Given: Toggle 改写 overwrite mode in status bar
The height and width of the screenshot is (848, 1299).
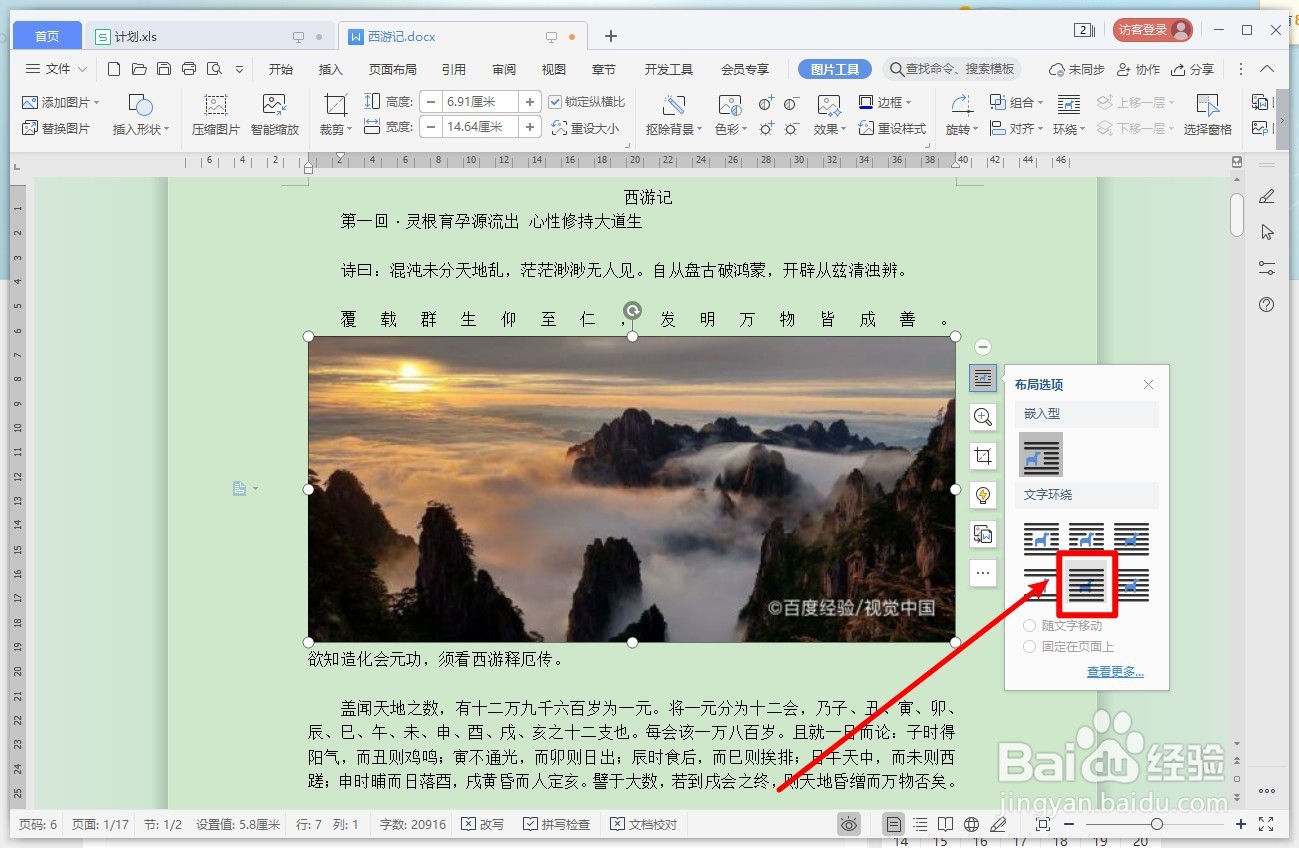Looking at the screenshot, I should pyautogui.click(x=483, y=825).
